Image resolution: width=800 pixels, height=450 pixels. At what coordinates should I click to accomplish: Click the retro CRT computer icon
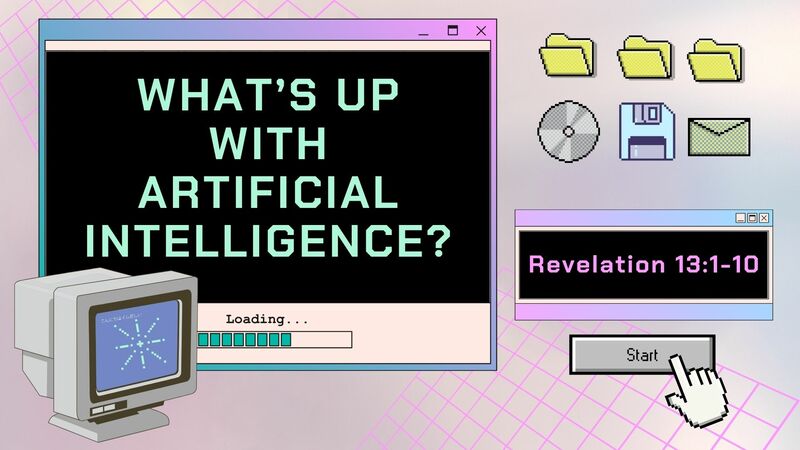point(106,354)
